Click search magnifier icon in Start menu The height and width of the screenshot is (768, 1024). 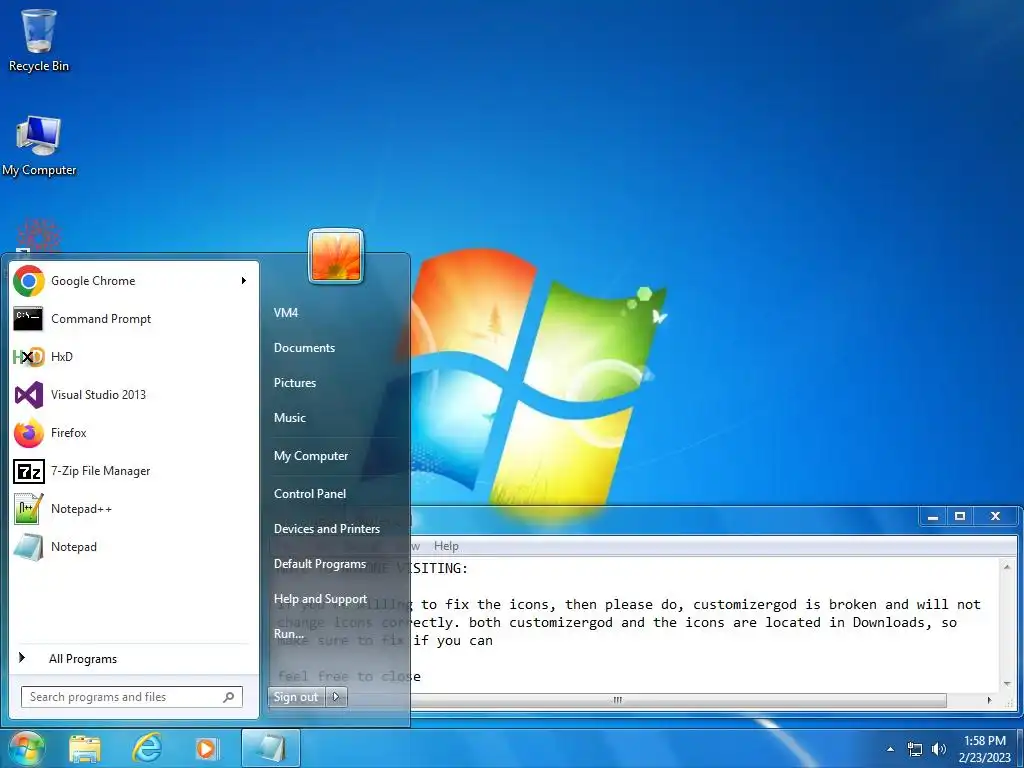click(x=229, y=697)
